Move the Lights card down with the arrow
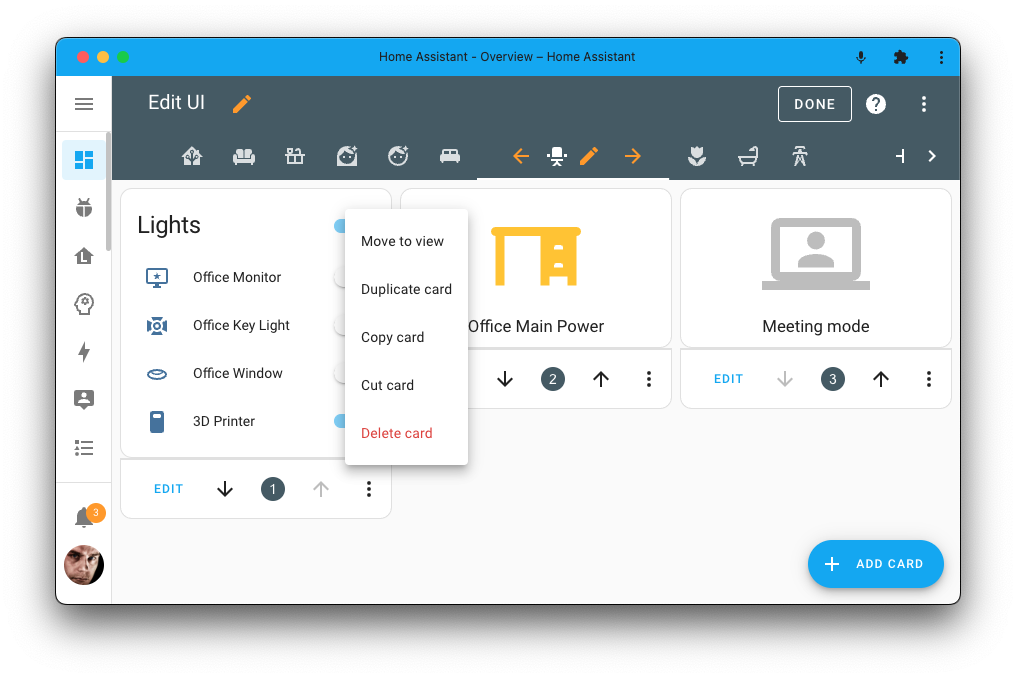Viewport: 1016px width, 678px height. tap(225, 489)
